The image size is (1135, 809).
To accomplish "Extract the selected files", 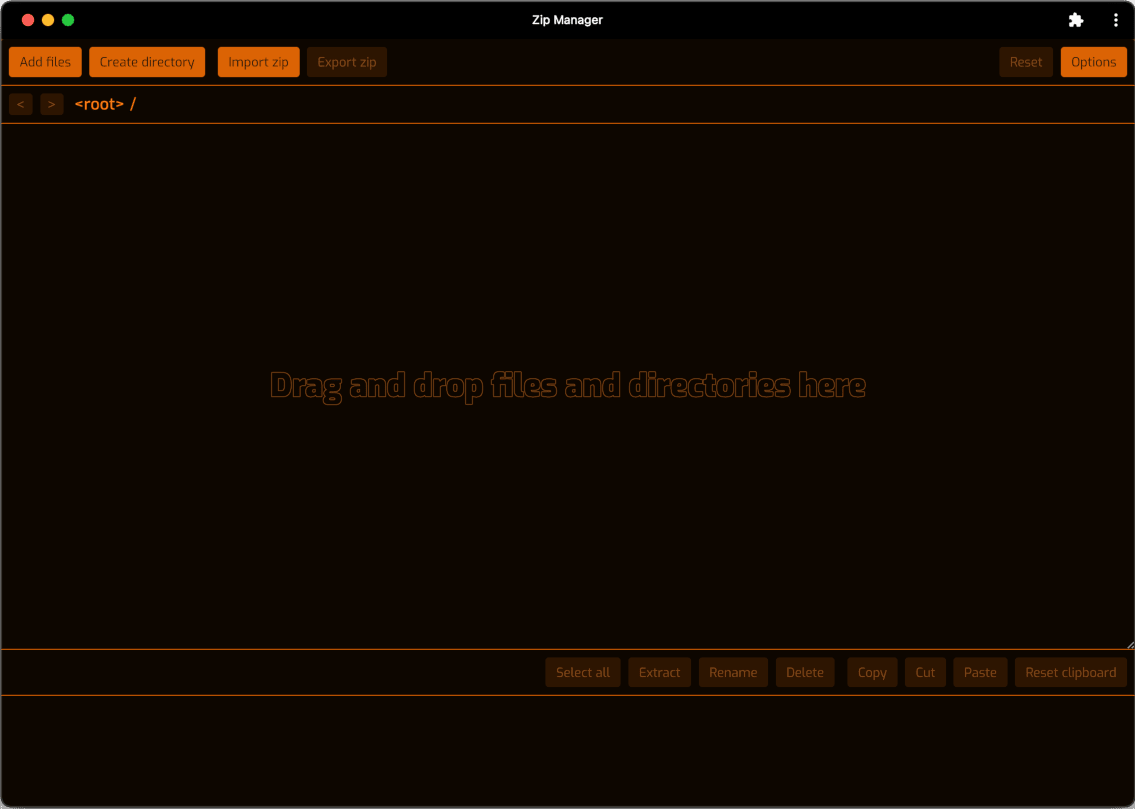I will click(x=659, y=672).
